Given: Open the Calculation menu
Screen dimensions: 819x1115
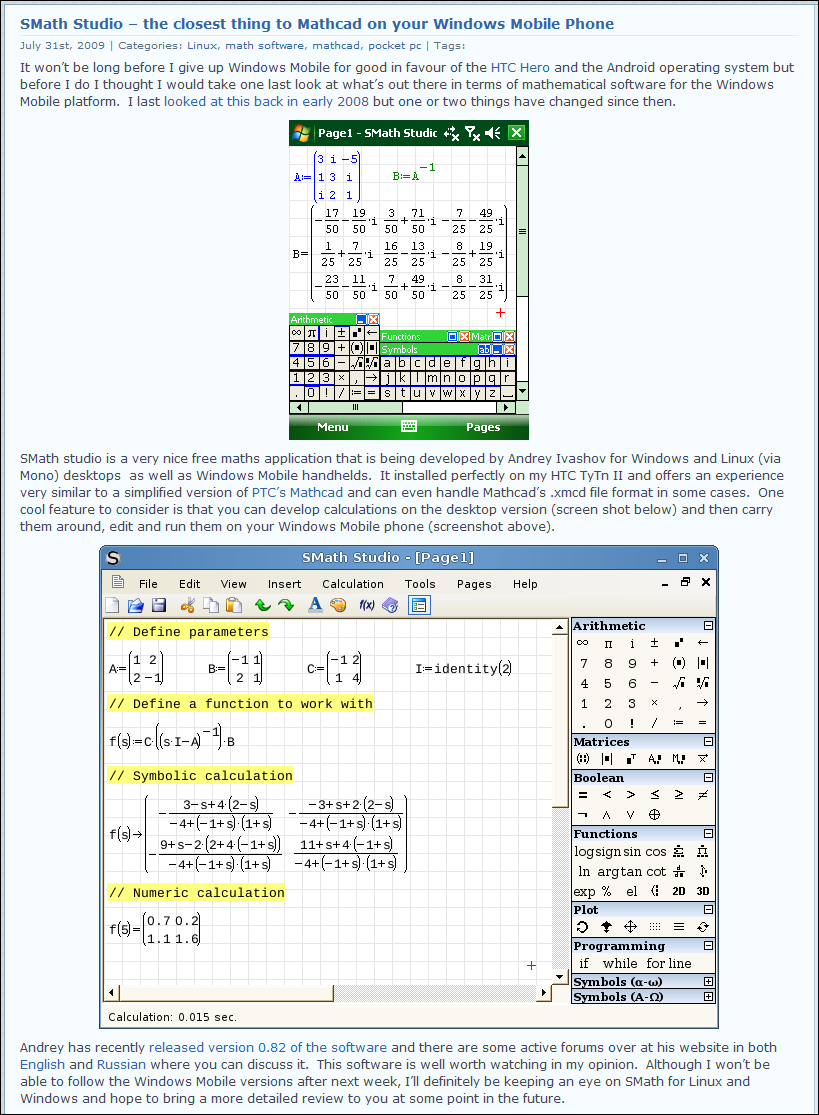Looking at the screenshot, I should (352, 584).
